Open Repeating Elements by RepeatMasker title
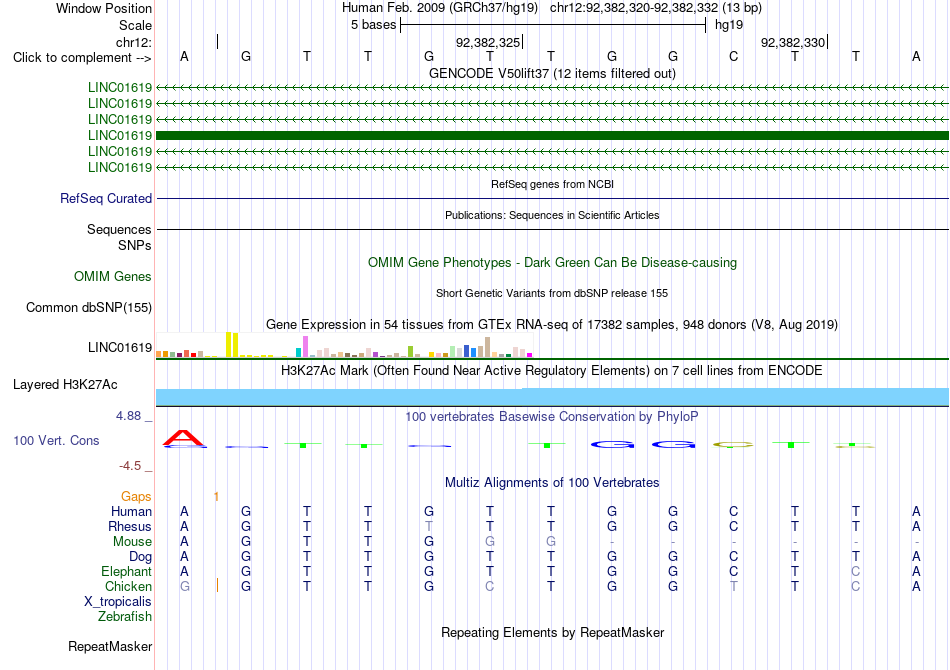Screen dimensions: 950x670 point(552,632)
